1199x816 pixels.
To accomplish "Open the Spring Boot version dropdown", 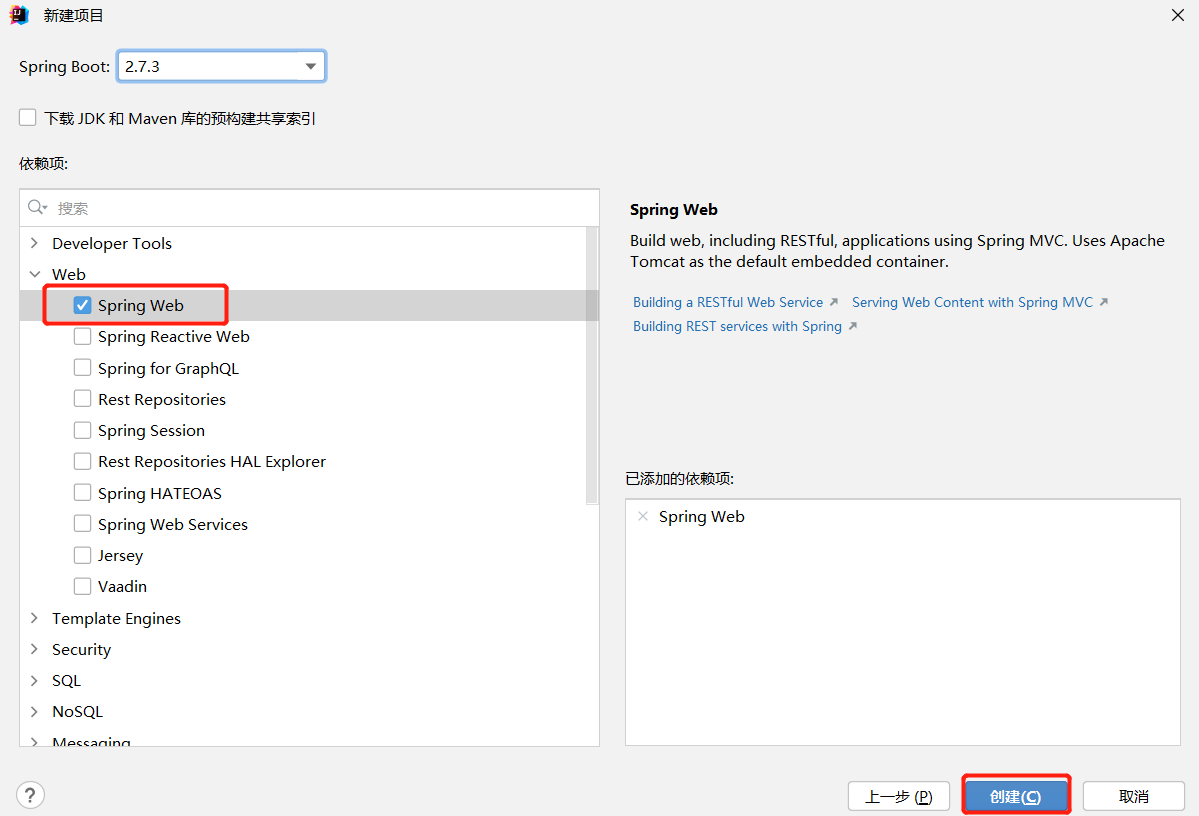I will click(x=311, y=67).
